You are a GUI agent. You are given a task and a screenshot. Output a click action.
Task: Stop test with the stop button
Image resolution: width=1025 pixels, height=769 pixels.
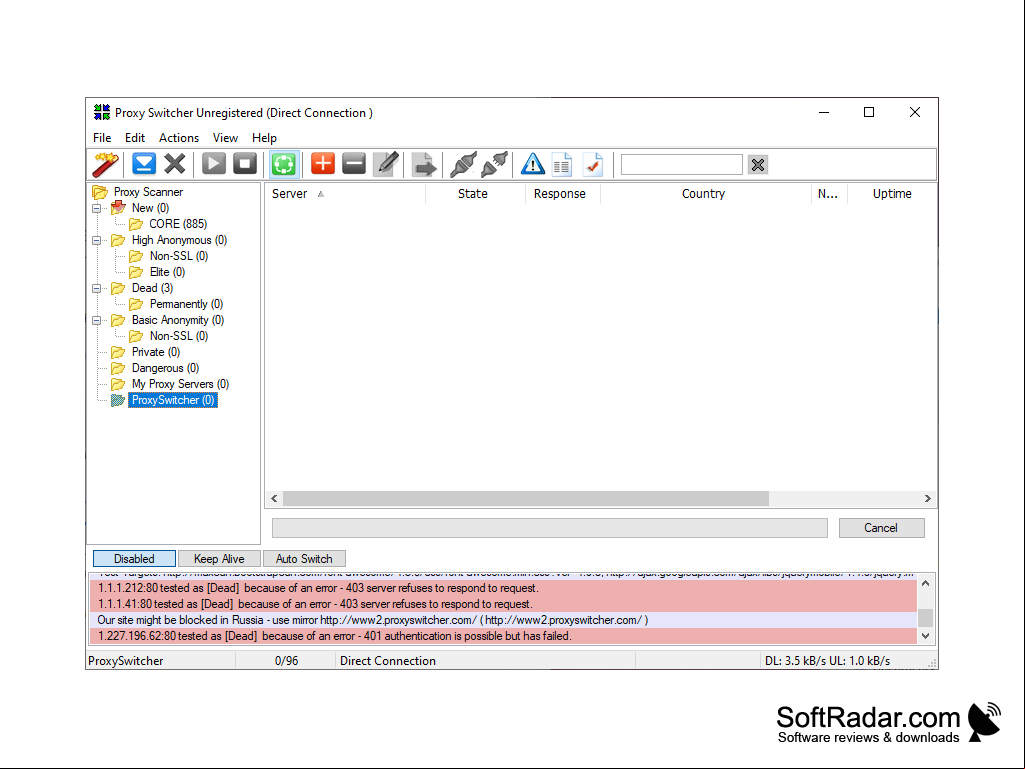click(245, 164)
